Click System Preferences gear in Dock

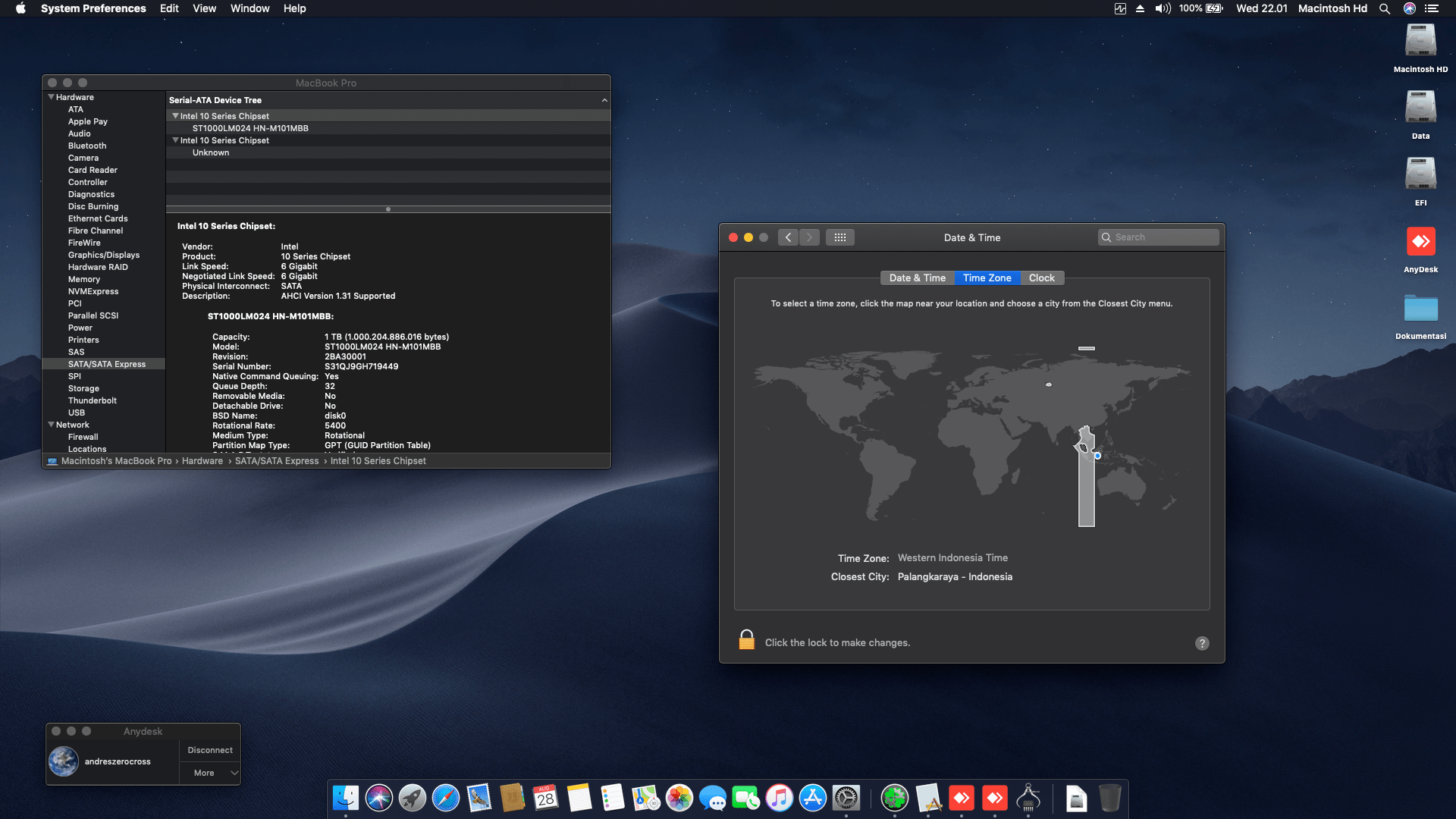pos(846,798)
